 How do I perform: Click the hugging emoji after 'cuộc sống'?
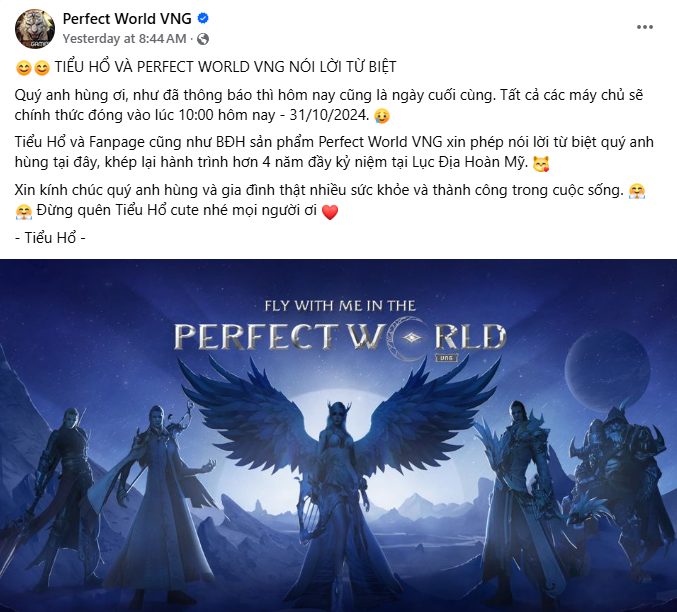pos(637,190)
